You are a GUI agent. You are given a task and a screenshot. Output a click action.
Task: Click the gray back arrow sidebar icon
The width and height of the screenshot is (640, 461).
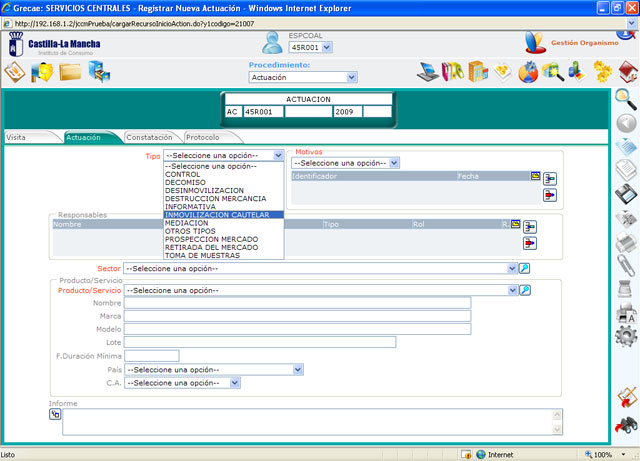(x=626, y=122)
